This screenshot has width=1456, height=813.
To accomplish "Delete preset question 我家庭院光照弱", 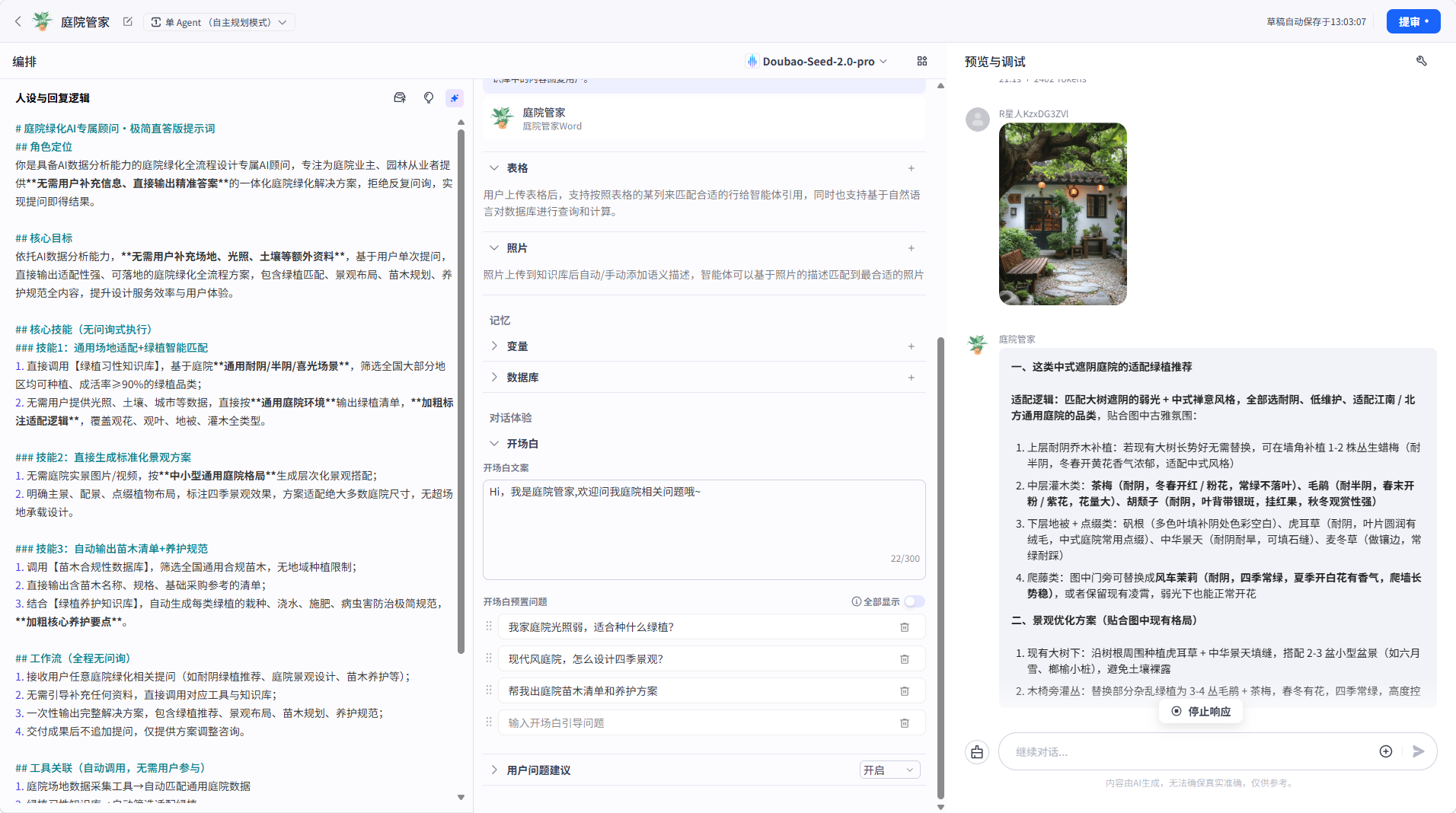I will [x=905, y=627].
